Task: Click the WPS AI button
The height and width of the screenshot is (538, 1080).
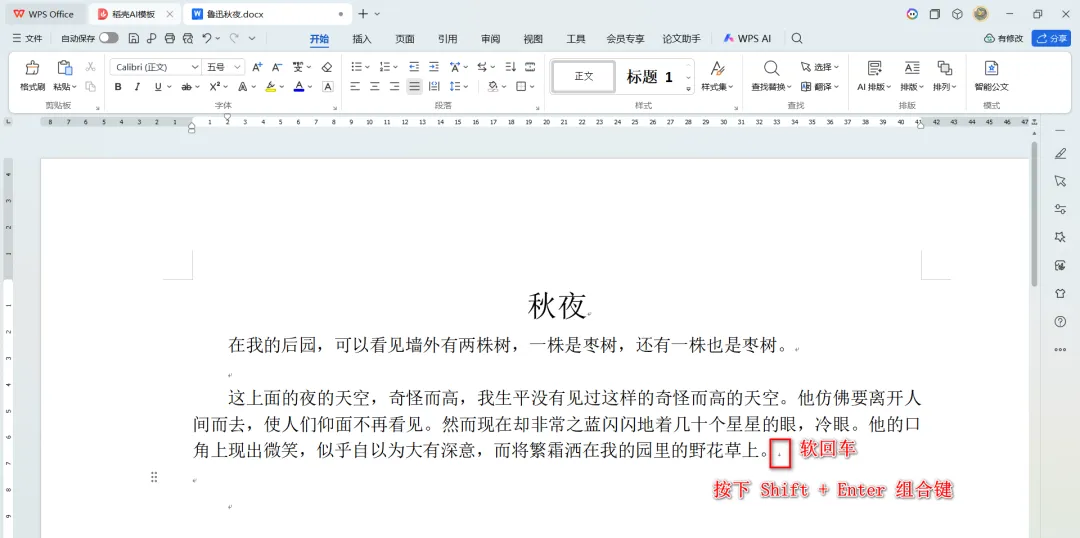Action: coord(747,39)
